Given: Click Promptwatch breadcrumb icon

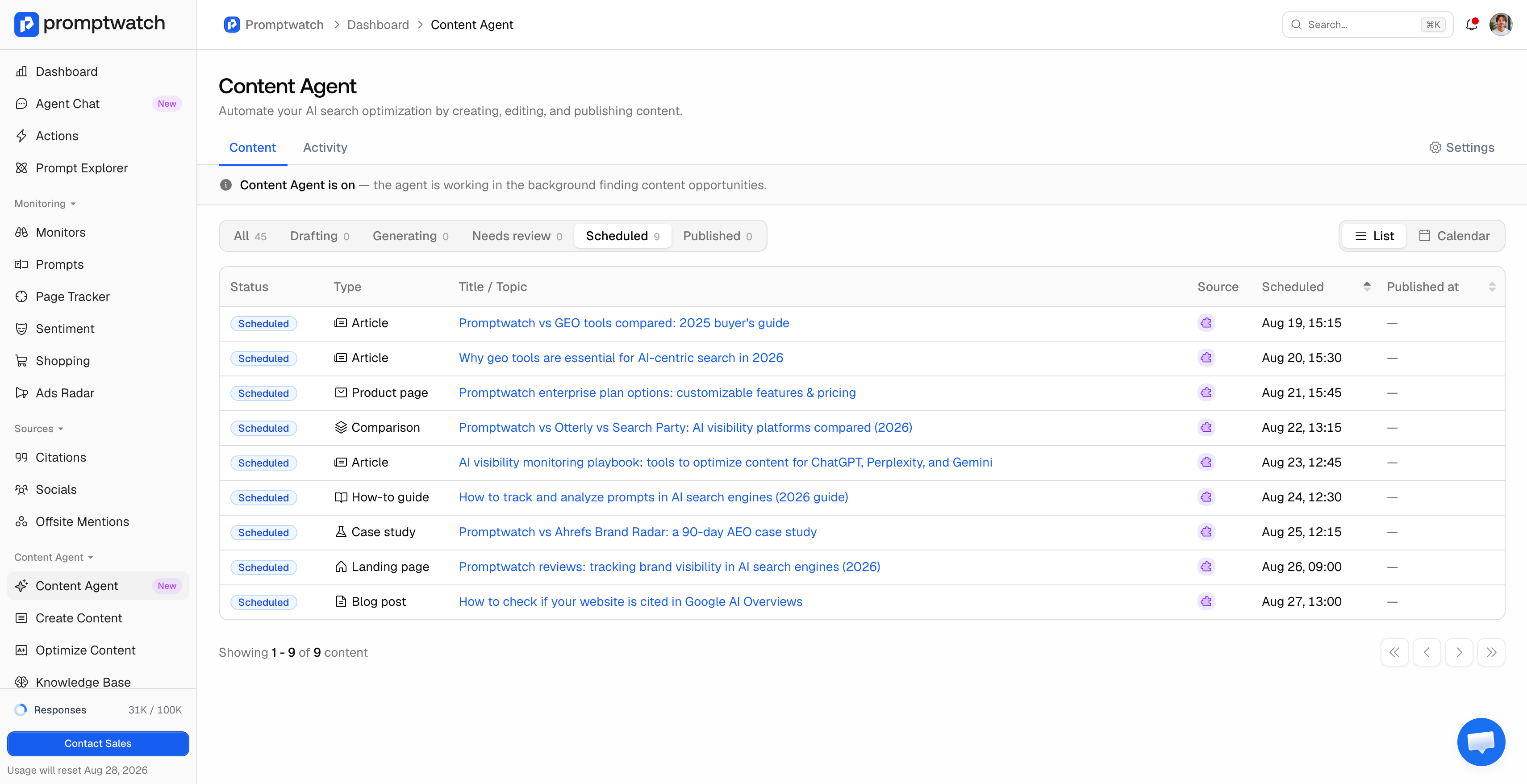Looking at the screenshot, I should point(232,24).
